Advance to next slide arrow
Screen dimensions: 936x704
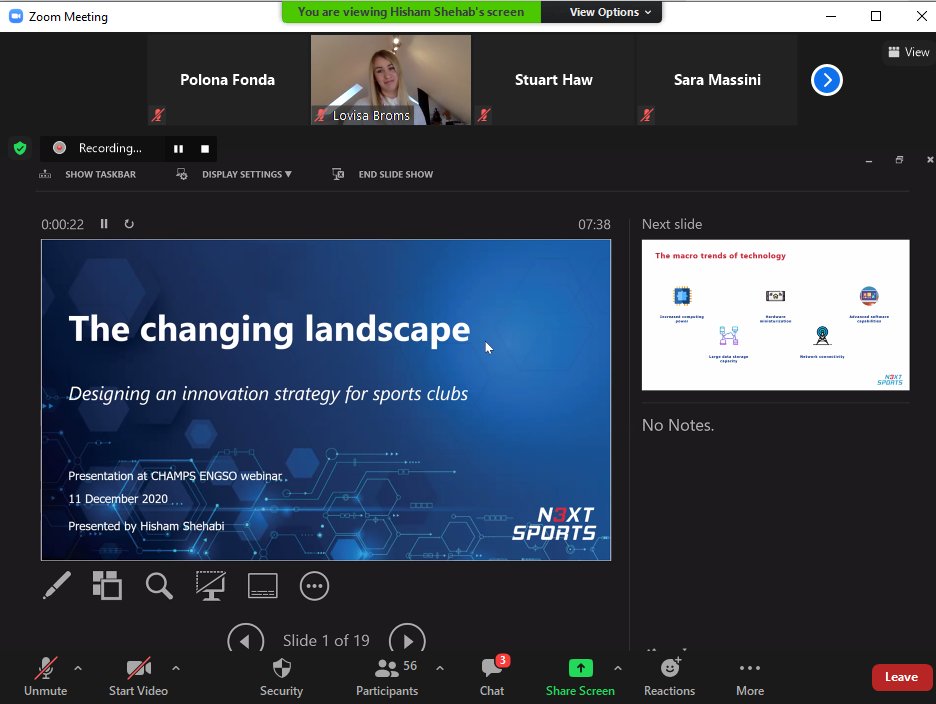[407, 640]
